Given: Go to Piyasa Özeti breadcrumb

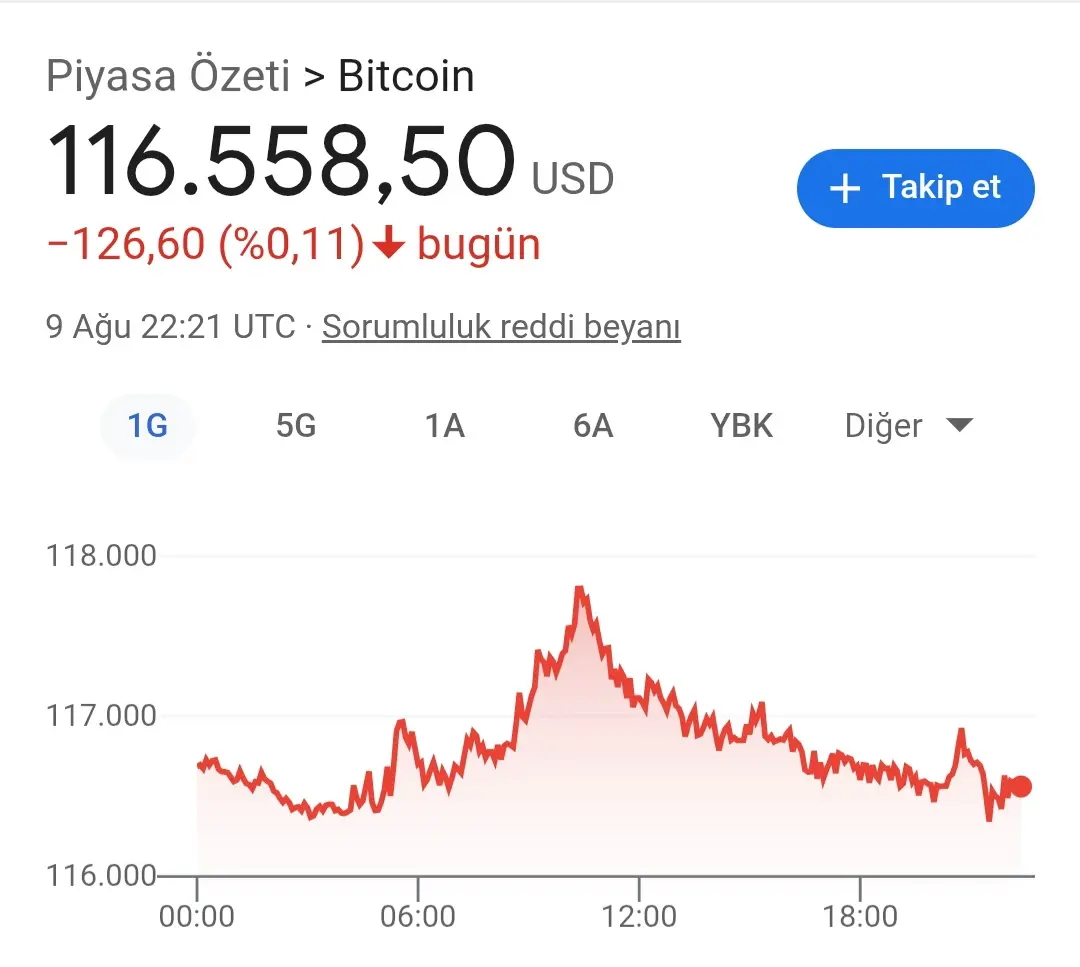Looking at the screenshot, I should click(x=168, y=76).
